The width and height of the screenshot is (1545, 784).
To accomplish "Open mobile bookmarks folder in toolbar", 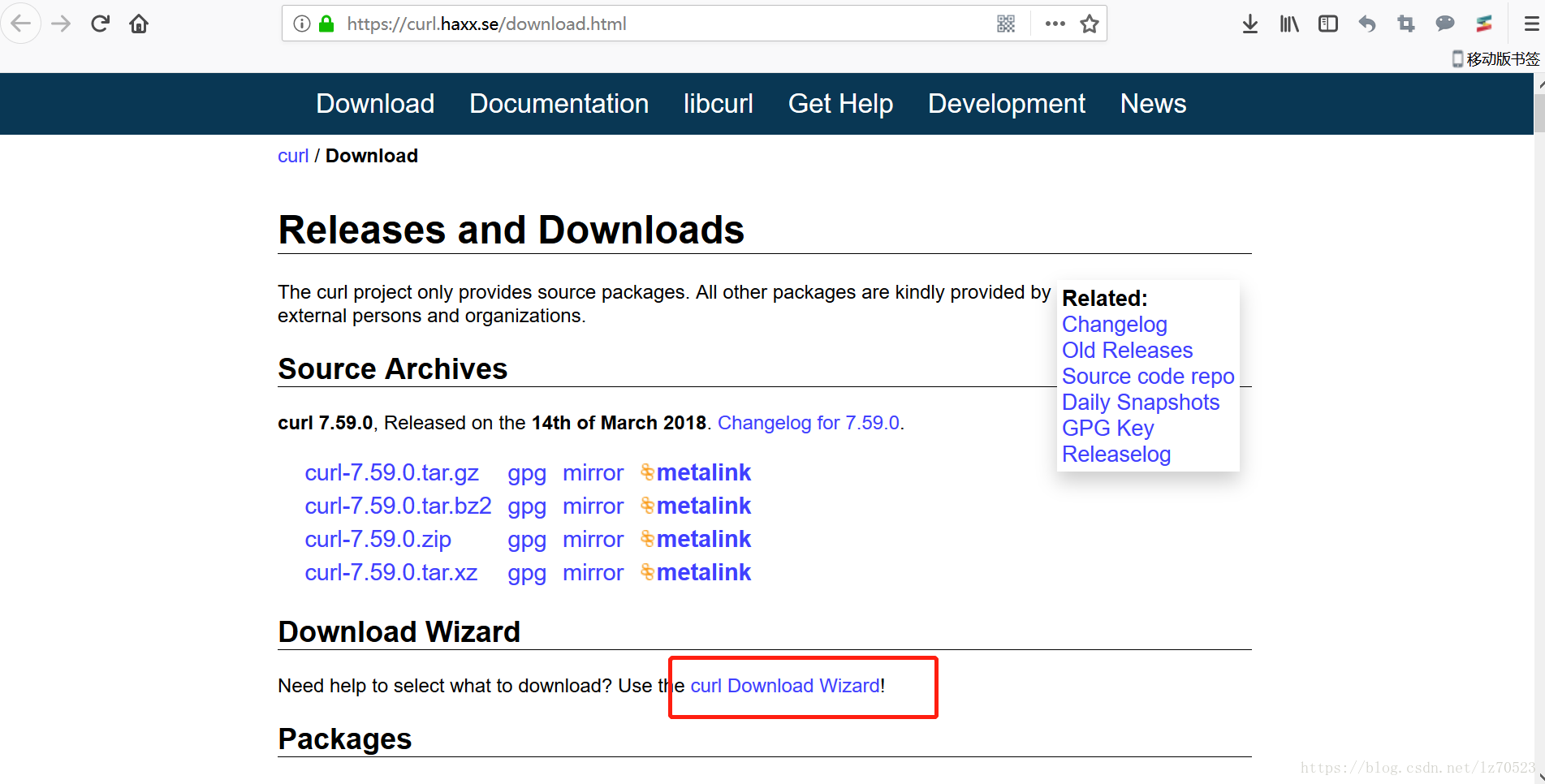I will point(1496,59).
